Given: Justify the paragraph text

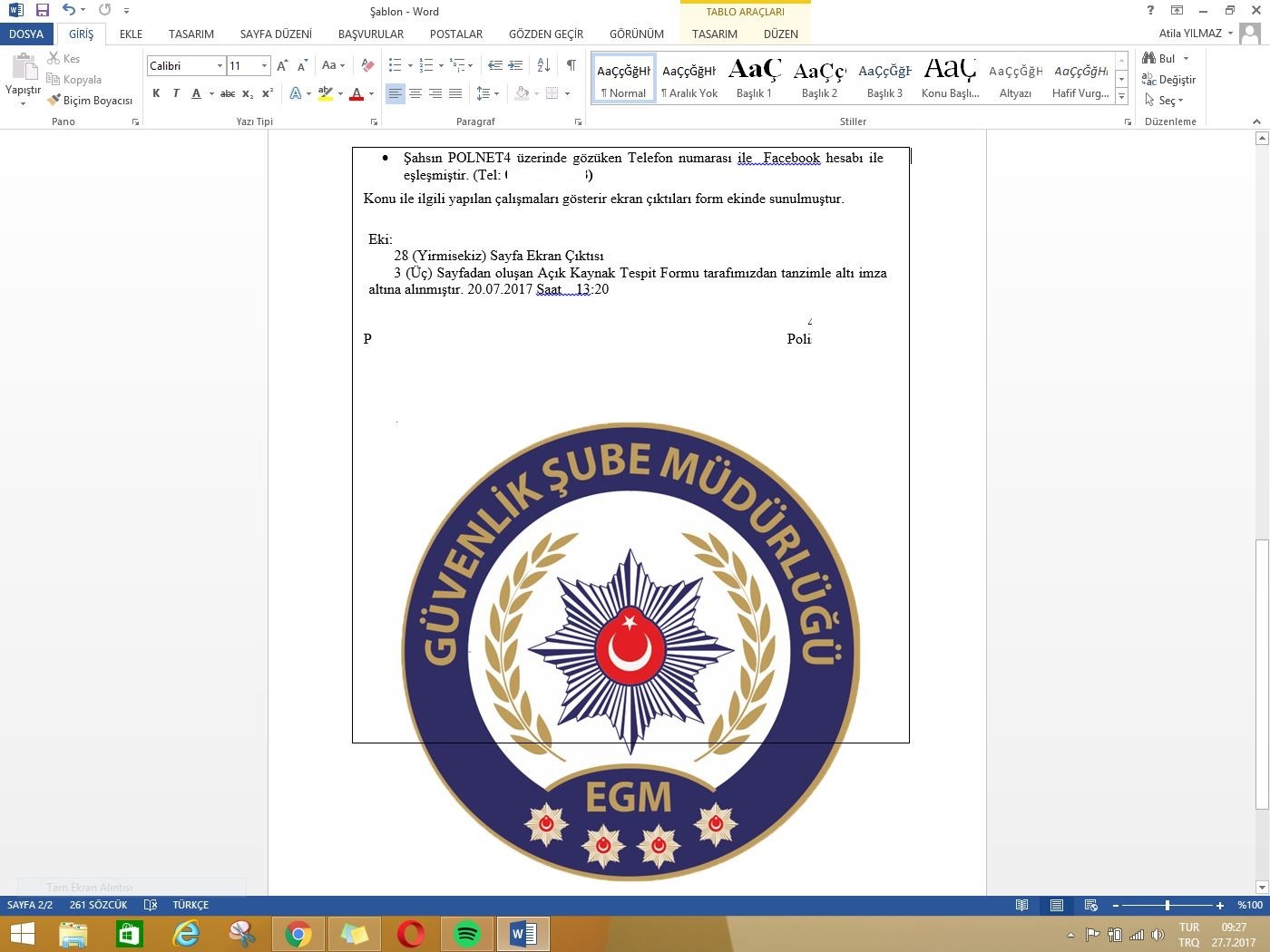Looking at the screenshot, I should click(455, 93).
